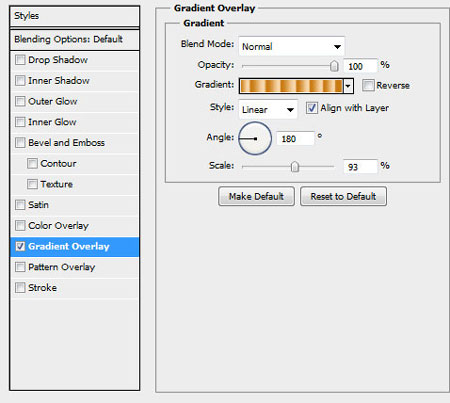Screen dimensions: 450x403
Task: Select the Contour sub-item row
Action: coord(75,164)
